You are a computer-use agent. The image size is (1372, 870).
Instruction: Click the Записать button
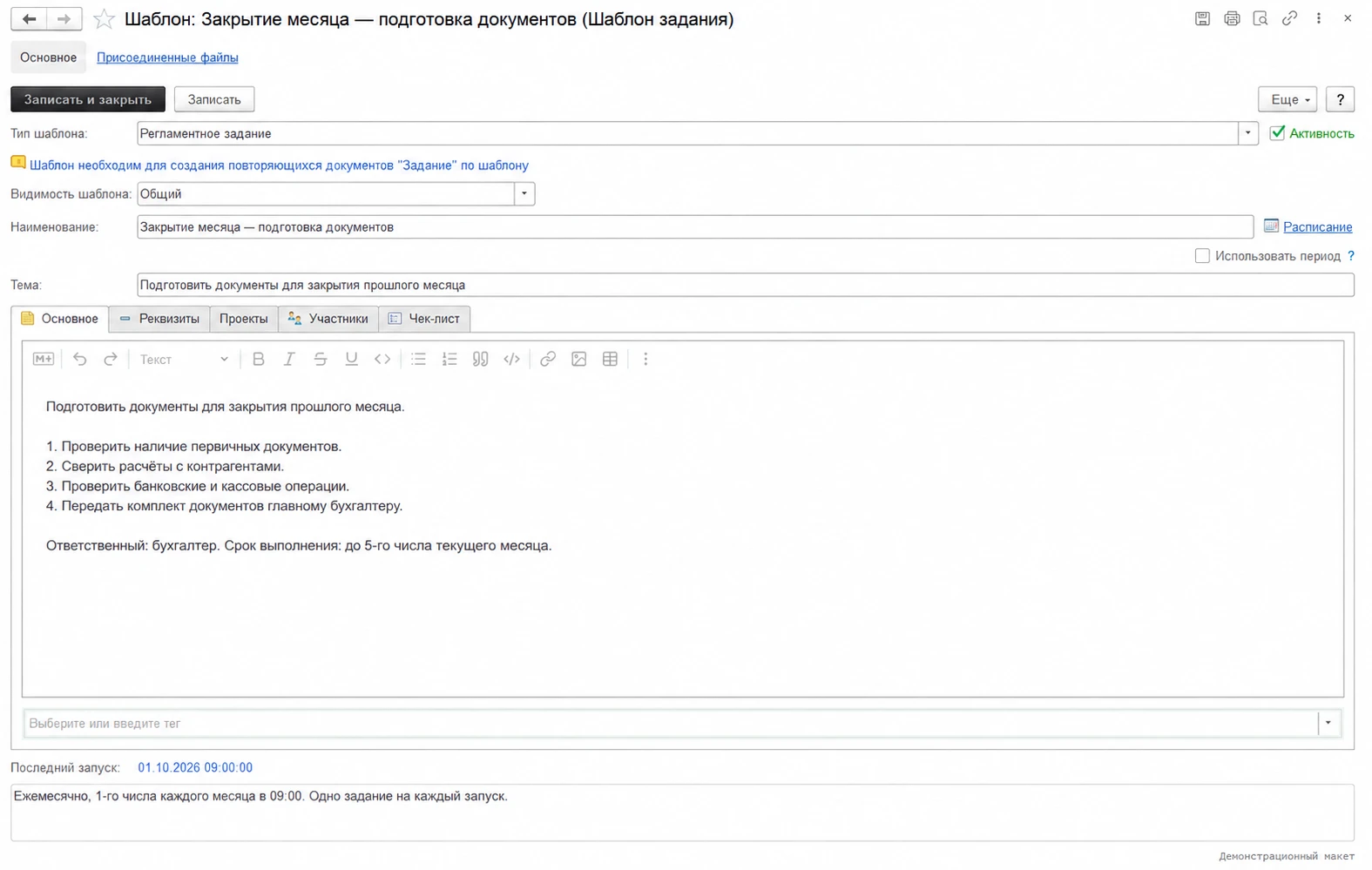[214, 99]
